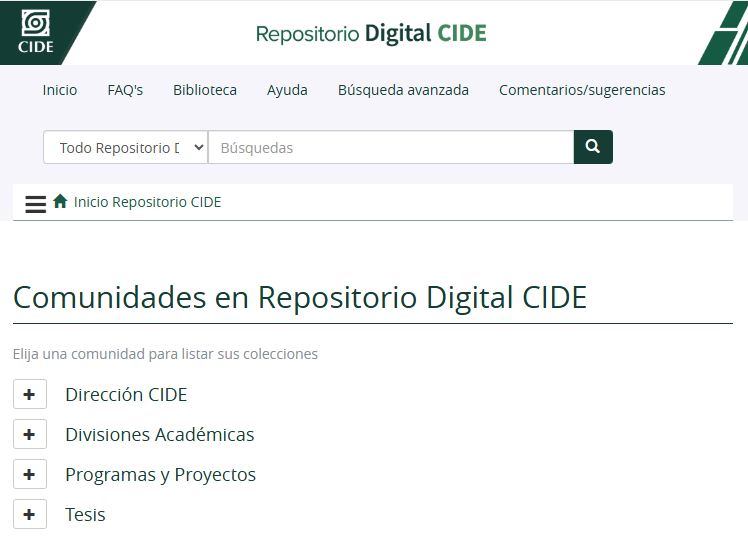This screenshot has height=539, width=748.
Task: Open FAQ's from the navigation bar
Action: [125, 90]
